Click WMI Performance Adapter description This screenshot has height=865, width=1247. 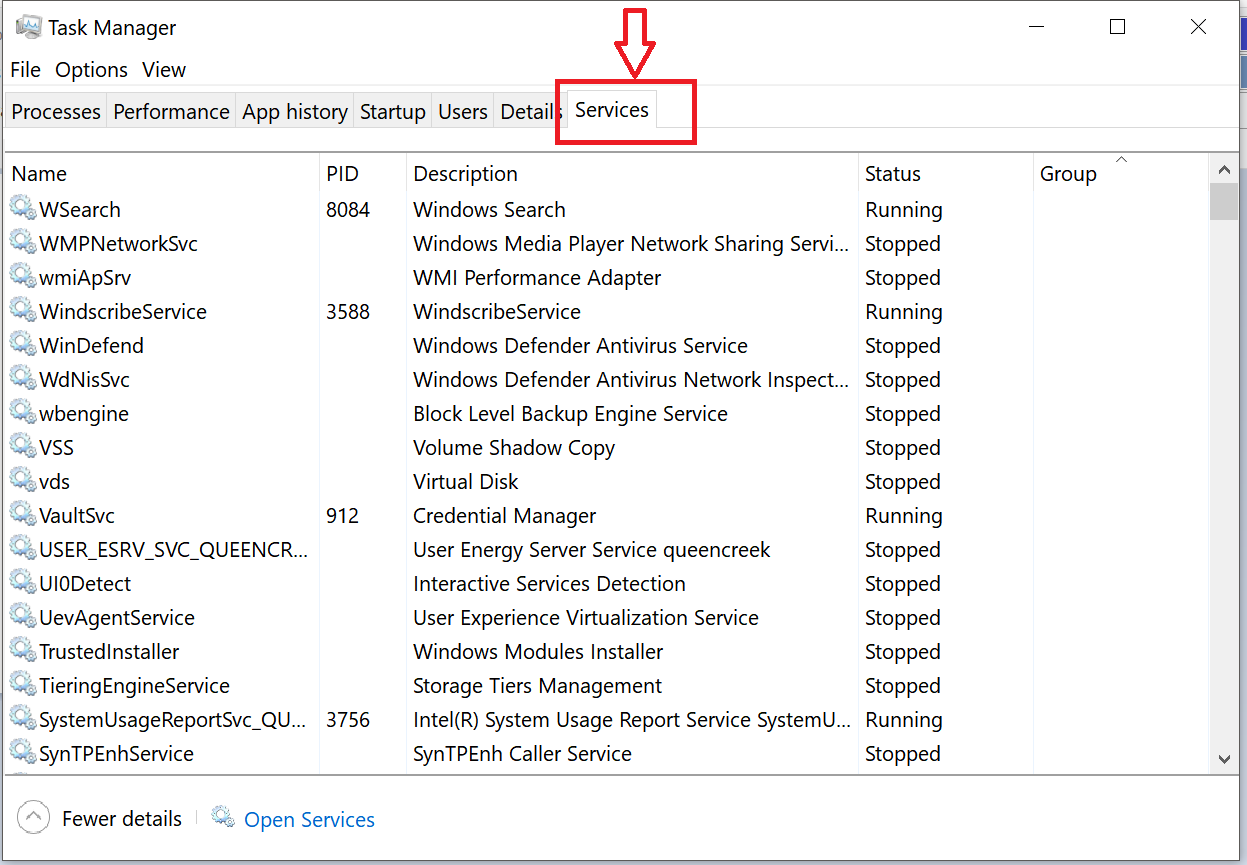(537, 278)
